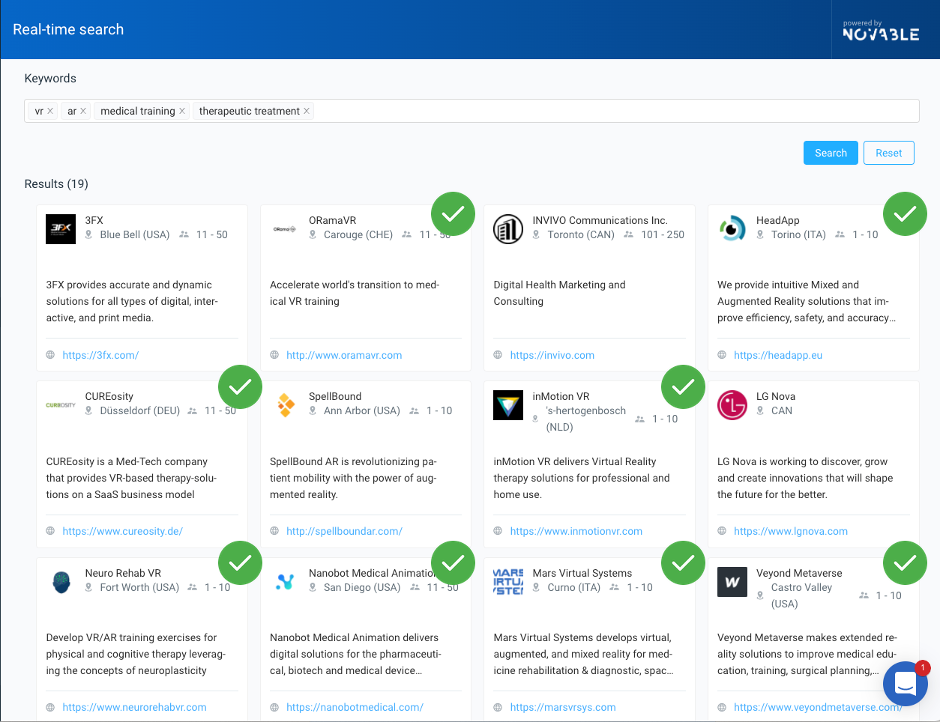Click the 'INVIVO Communications Inc.' title
The height and width of the screenshot is (722, 941).
point(600,220)
